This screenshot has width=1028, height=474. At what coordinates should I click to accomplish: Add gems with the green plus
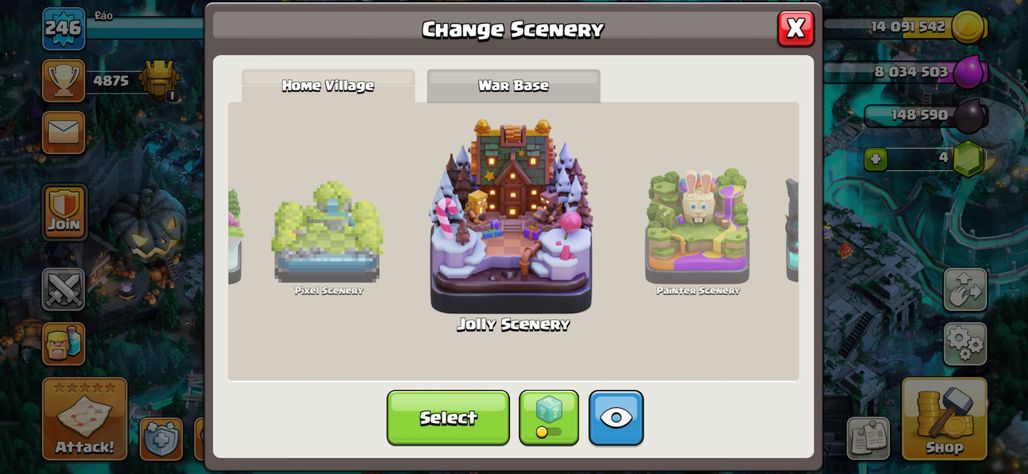point(875,159)
